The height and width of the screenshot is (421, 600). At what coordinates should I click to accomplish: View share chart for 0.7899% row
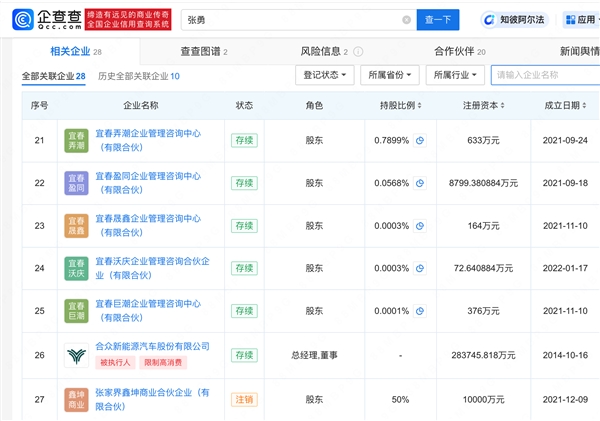point(420,140)
